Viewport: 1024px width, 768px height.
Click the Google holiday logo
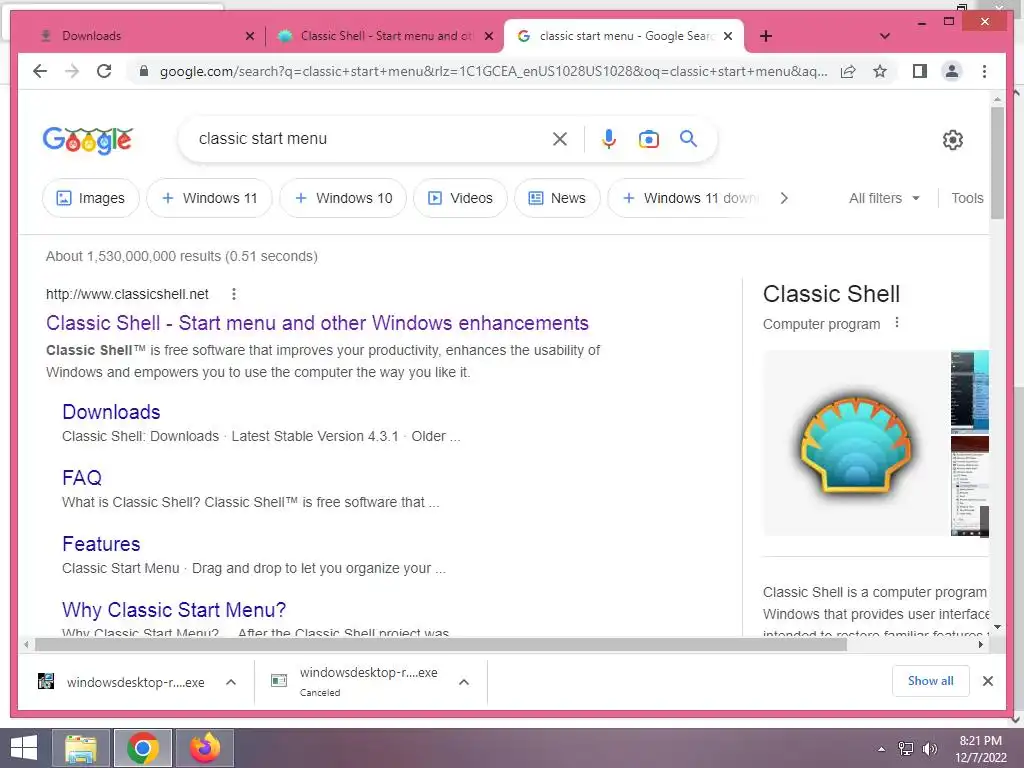pyautogui.click(x=88, y=140)
